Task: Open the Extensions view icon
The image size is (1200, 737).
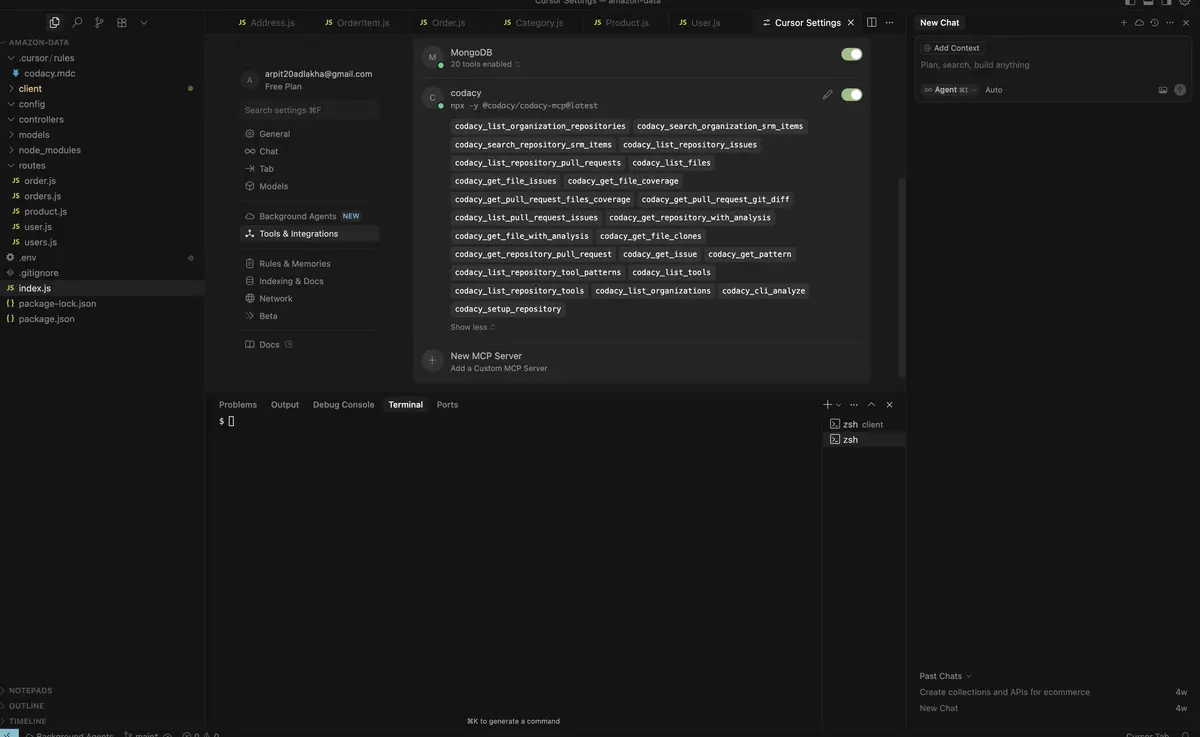Action: point(122,22)
